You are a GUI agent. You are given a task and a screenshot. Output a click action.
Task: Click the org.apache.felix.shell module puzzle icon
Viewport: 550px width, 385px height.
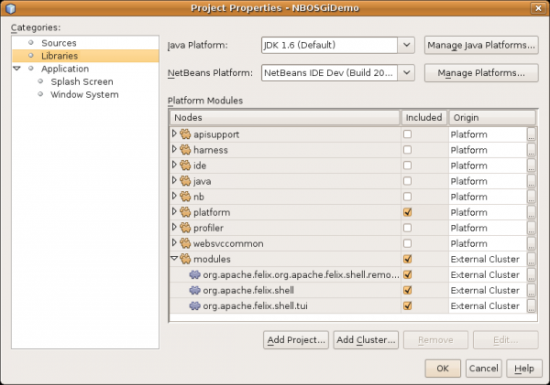coord(195,290)
